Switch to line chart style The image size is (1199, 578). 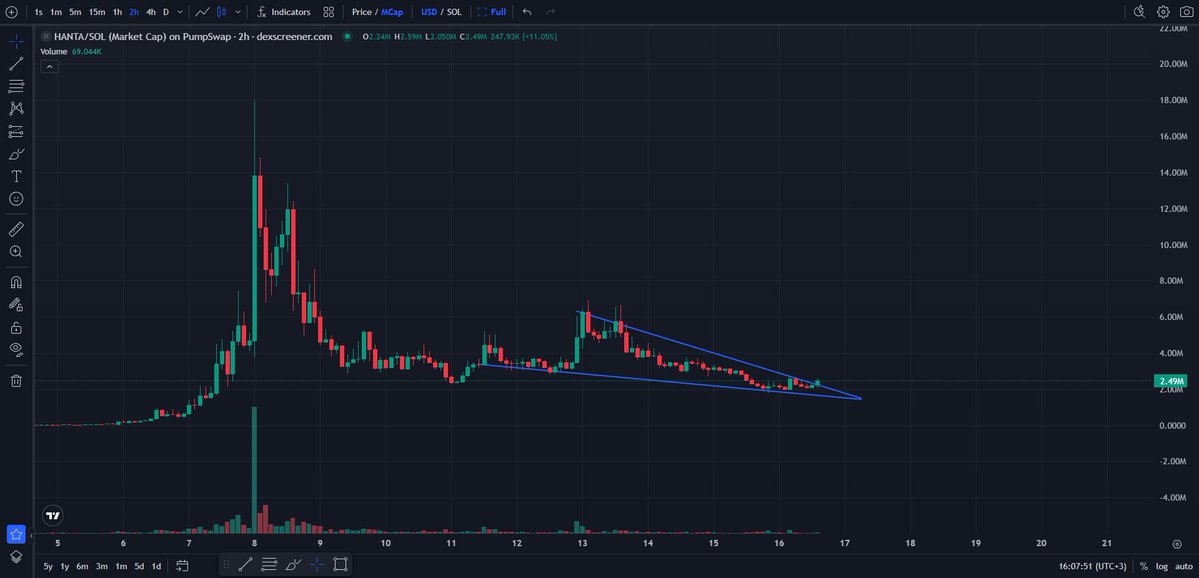click(203, 12)
